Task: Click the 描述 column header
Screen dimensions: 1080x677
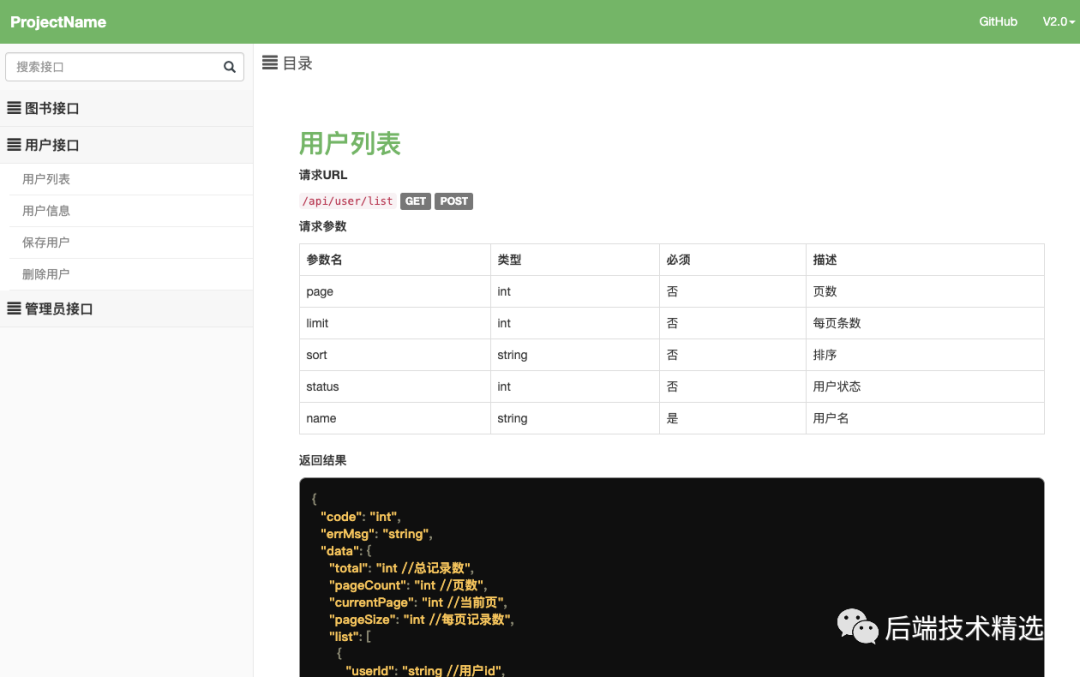Action: tap(925, 260)
